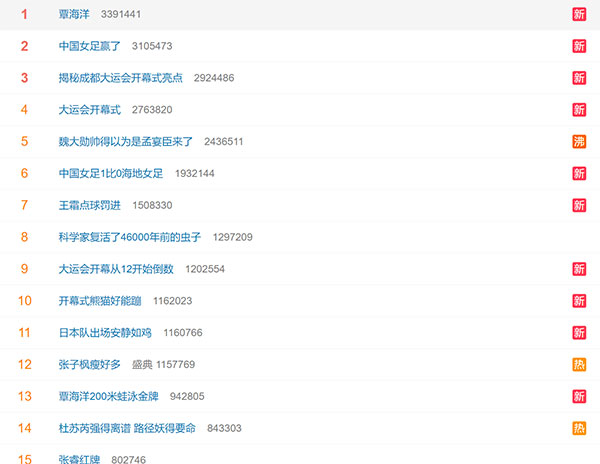Click the 新 badge beside 中国女足赢了
This screenshot has height=464, width=600.
[579, 47]
